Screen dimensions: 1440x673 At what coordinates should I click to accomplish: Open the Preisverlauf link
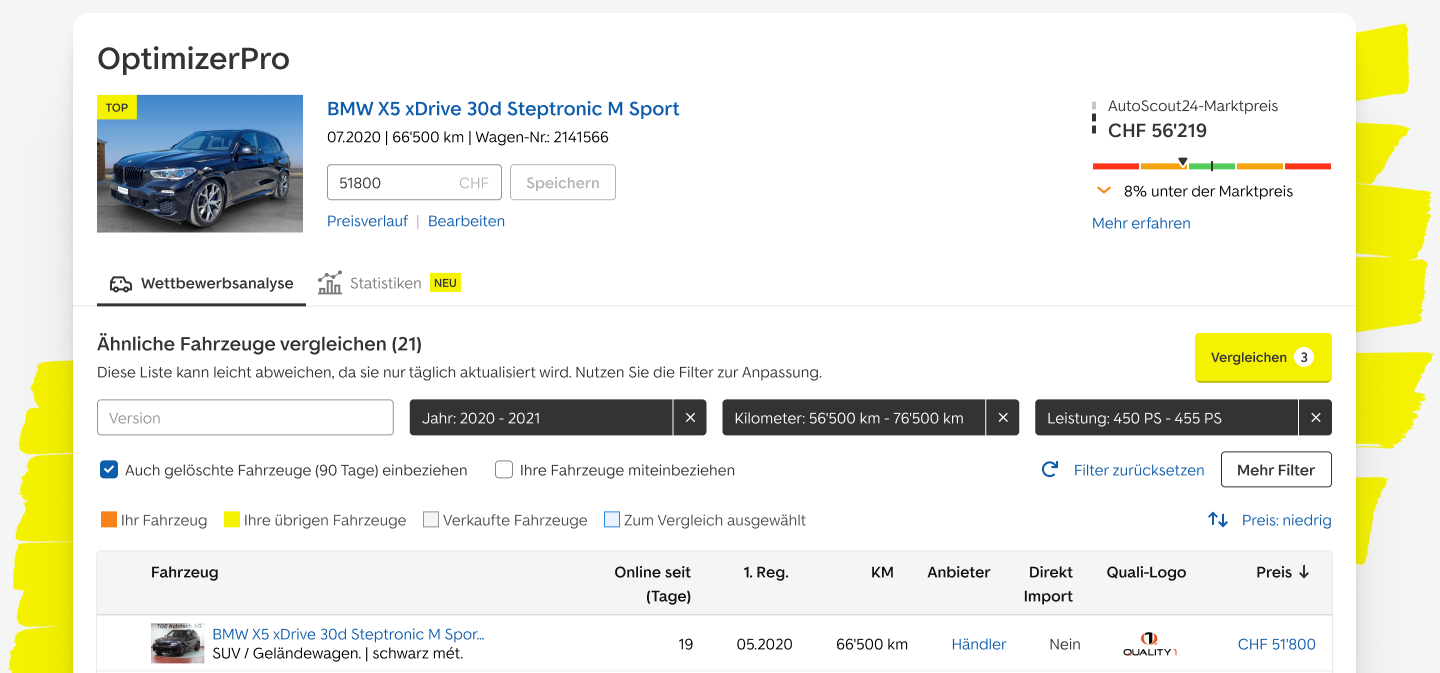(x=367, y=221)
